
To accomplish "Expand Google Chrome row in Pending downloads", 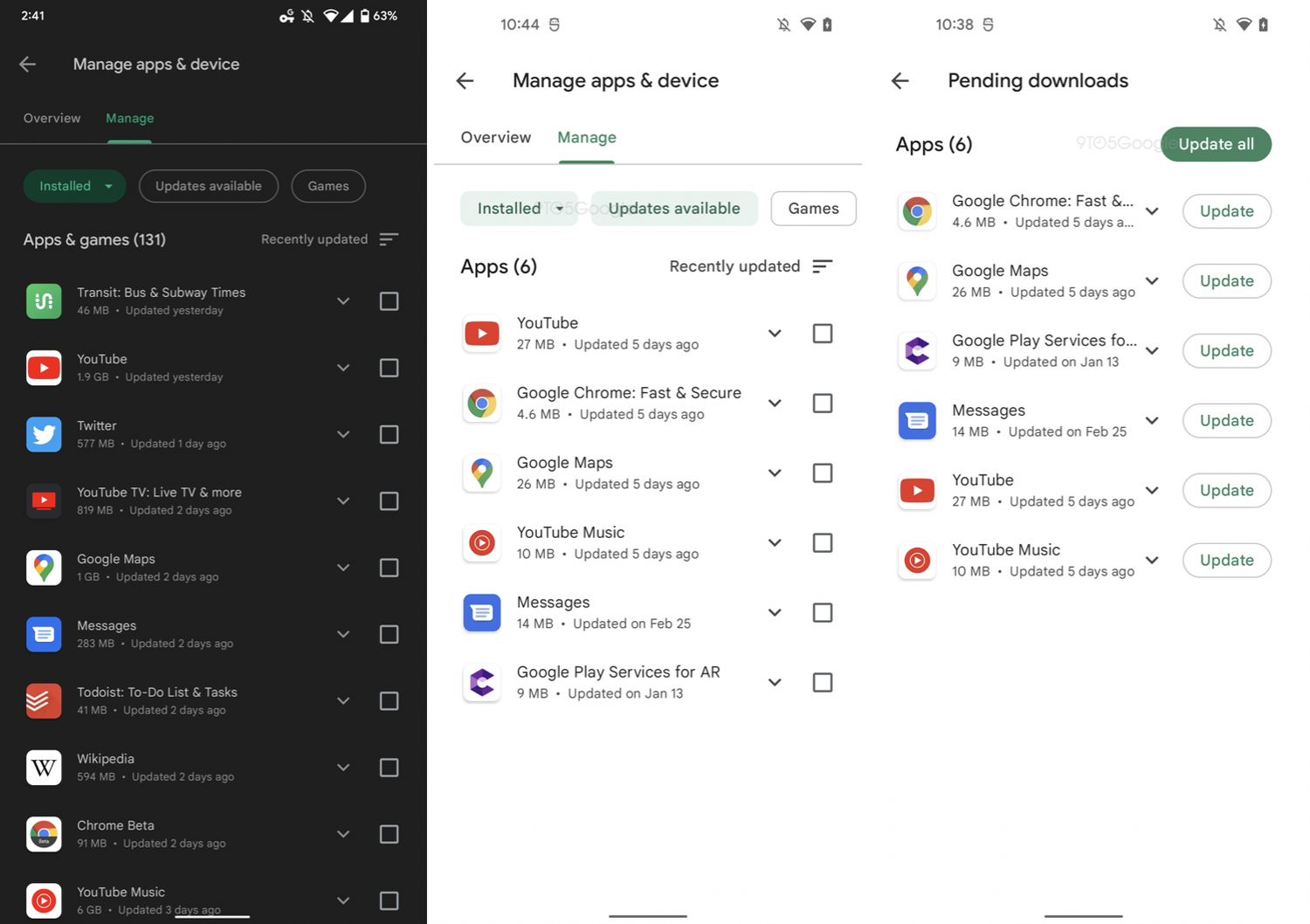I will (1153, 211).
